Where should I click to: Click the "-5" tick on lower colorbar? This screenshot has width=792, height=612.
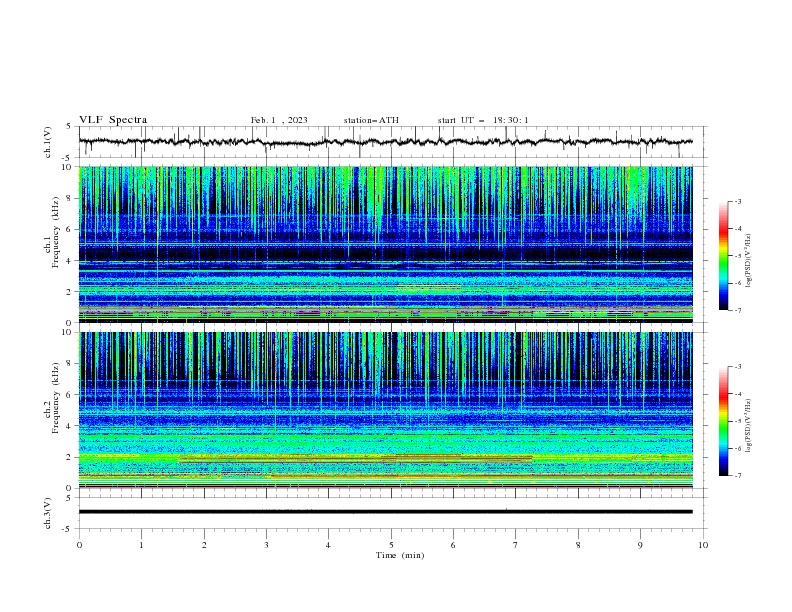(737, 421)
